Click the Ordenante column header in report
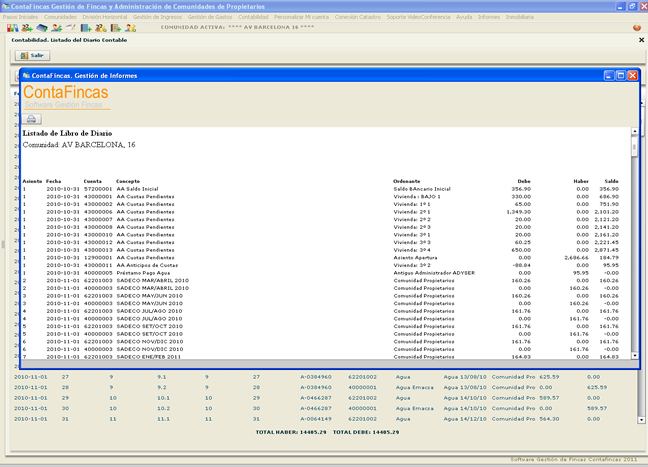 (x=407, y=181)
